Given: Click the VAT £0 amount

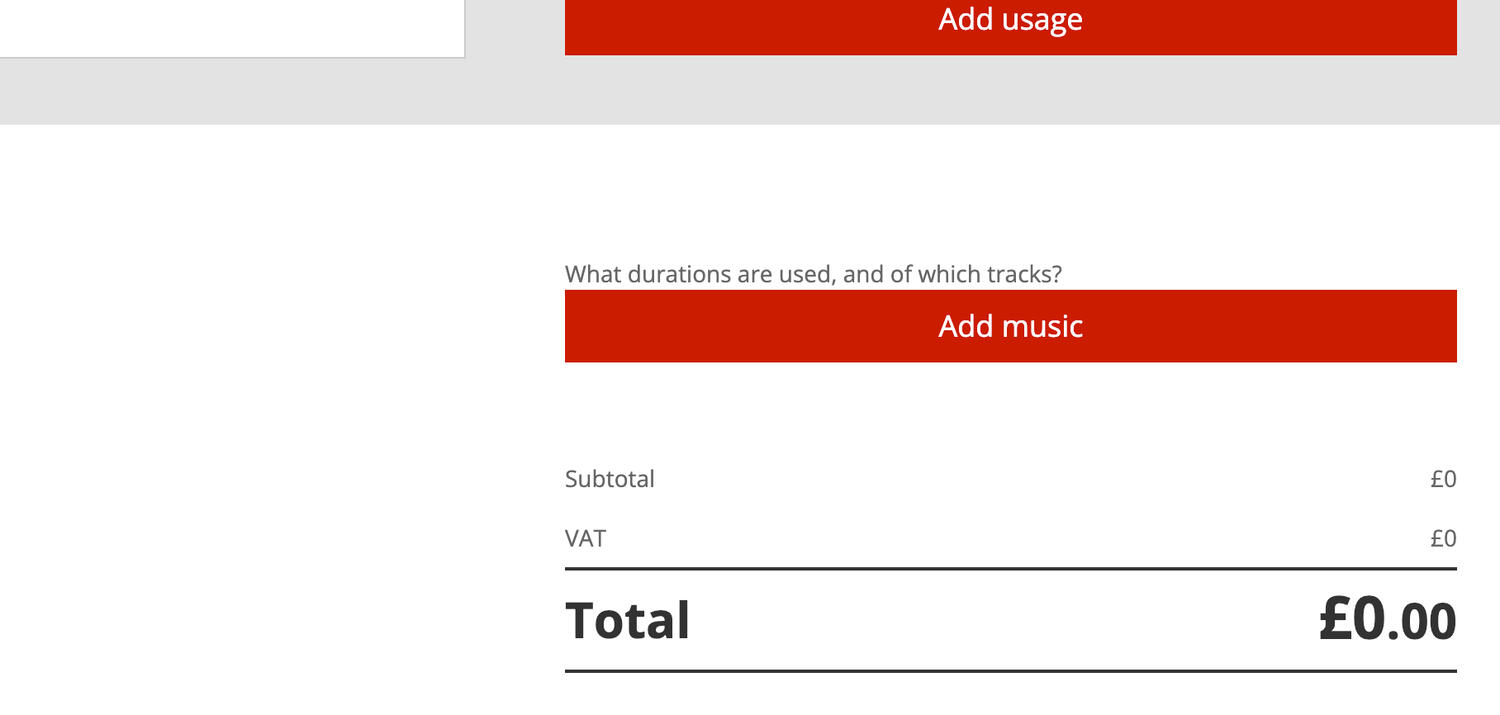Looking at the screenshot, I should click(1442, 539).
